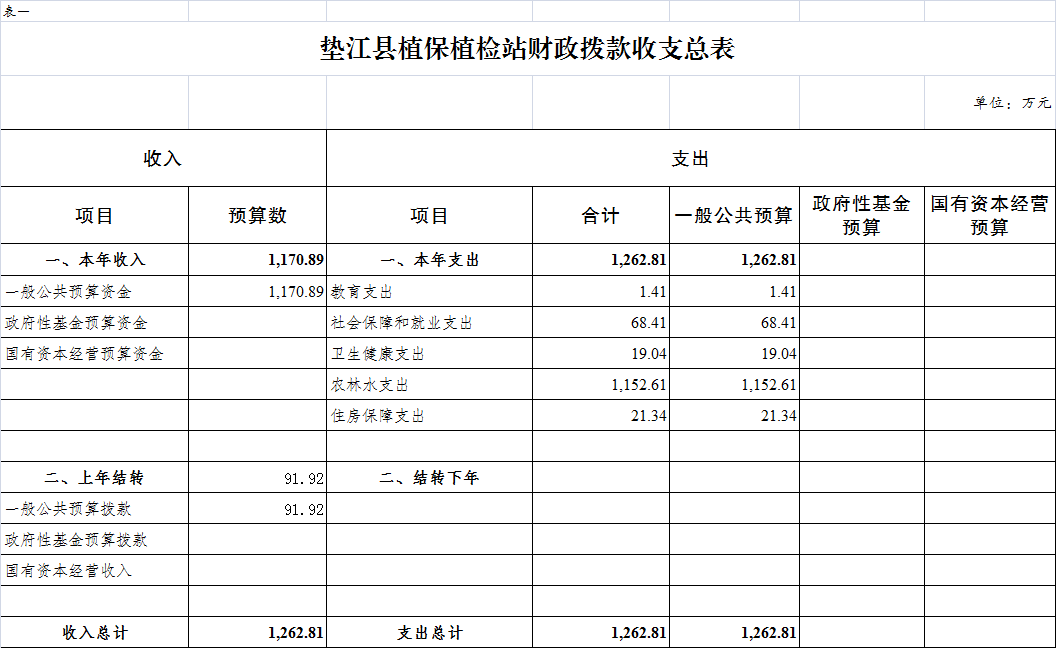Image resolution: width=1056 pixels, height=648 pixels.
Task: Click 1,170.89 in 一般公共预算资金 row
Action: click(x=296, y=292)
